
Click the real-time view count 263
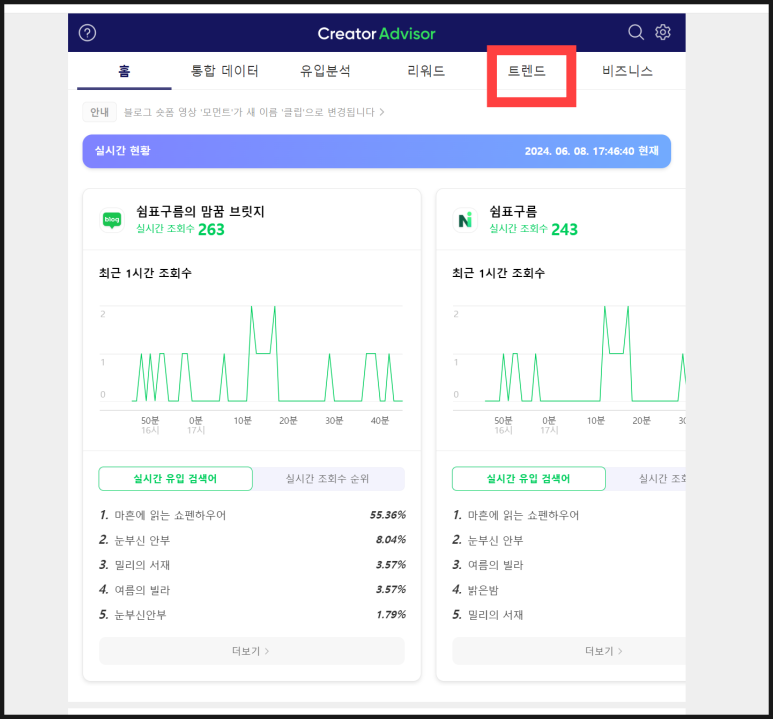point(211,230)
